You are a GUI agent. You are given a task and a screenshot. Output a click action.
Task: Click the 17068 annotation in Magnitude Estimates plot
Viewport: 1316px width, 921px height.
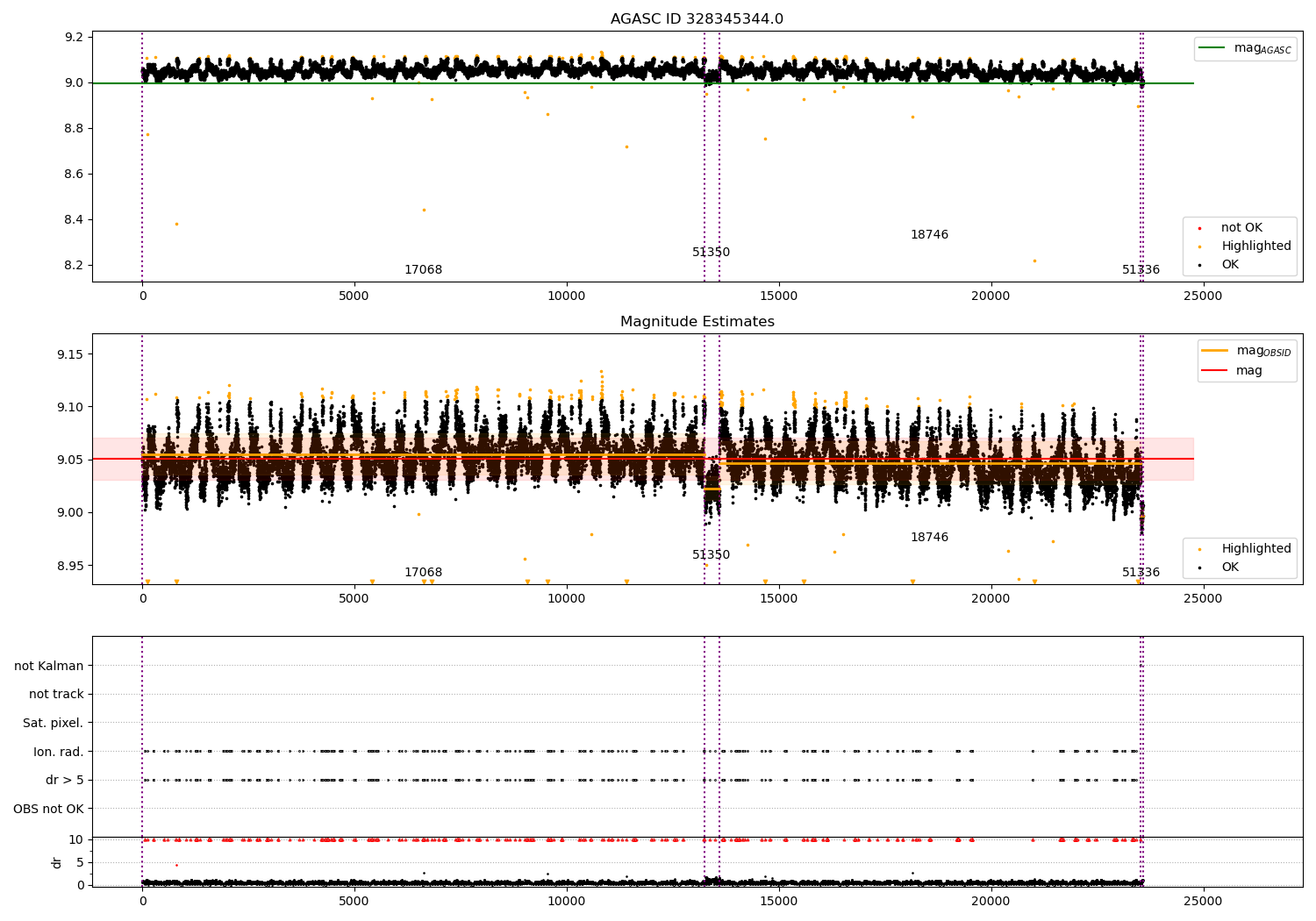(423, 573)
